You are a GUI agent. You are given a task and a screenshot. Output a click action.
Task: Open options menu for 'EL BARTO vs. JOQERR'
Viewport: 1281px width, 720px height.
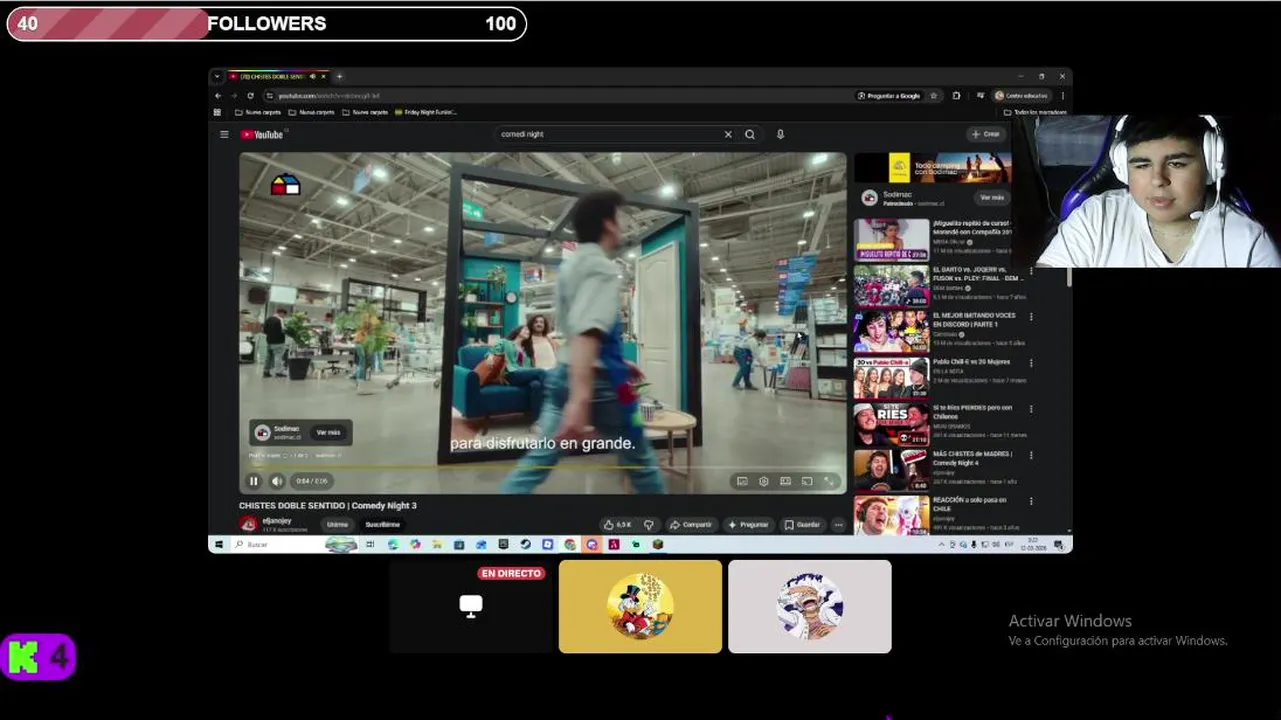click(1031, 271)
